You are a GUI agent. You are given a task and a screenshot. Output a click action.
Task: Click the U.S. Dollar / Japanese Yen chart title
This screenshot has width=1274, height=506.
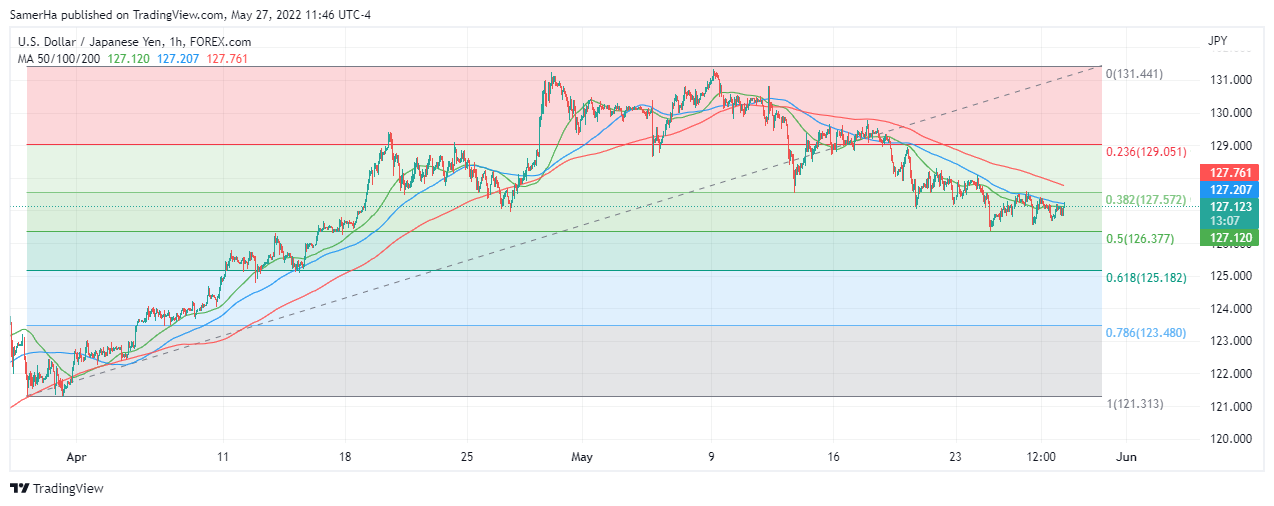click(135, 42)
